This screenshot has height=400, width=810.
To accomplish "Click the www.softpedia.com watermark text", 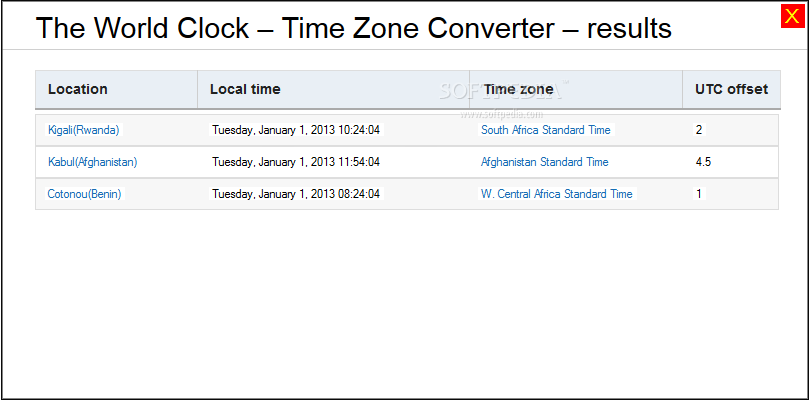I will click(x=501, y=114).
